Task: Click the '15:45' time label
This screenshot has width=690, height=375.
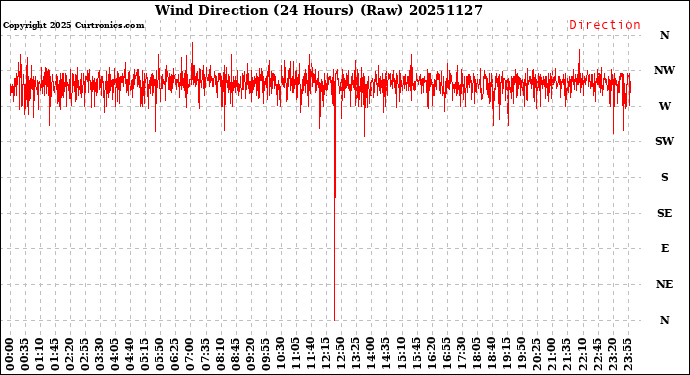Action: pos(416,355)
